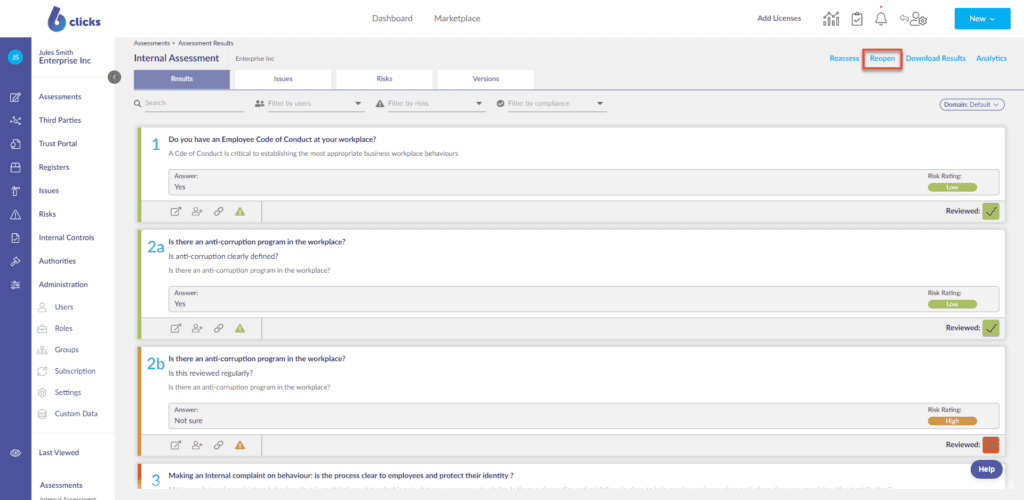Open the analytics chart icon in header
This screenshot has width=1024, height=500.
point(831,19)
